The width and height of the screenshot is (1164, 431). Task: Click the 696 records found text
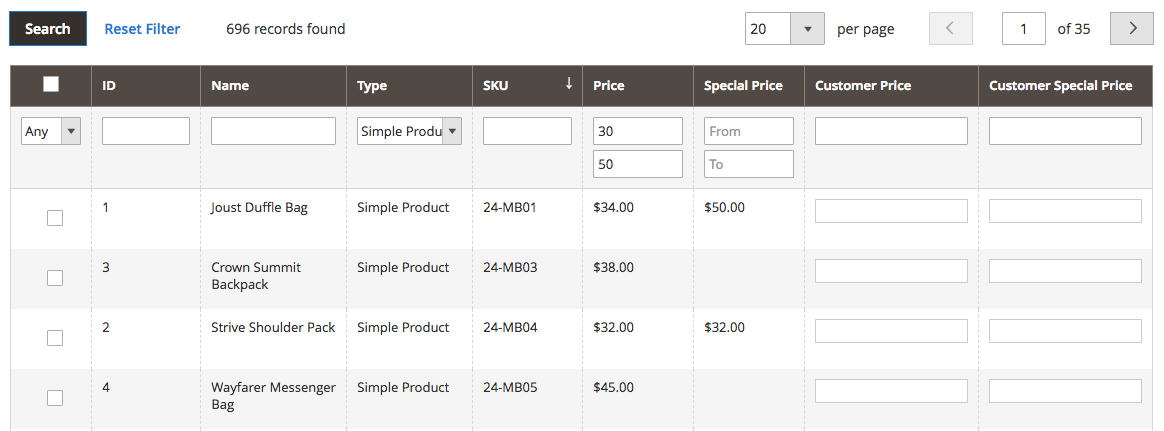tap(286, 29)
